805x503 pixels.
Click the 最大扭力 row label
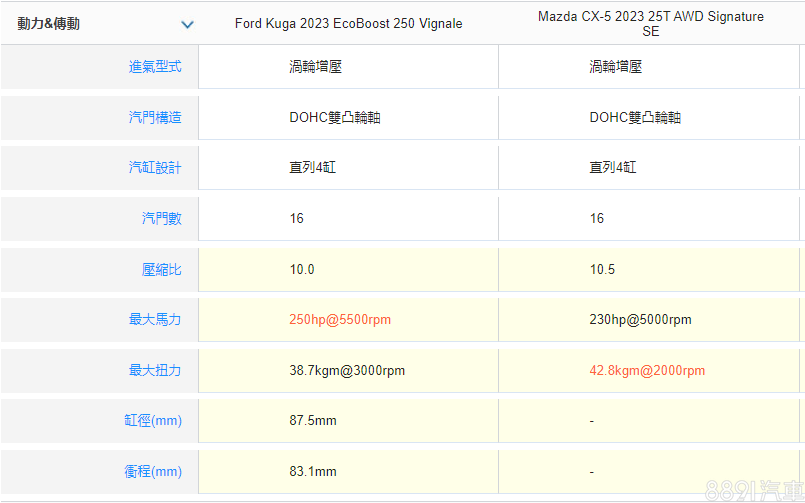[155, 370]
